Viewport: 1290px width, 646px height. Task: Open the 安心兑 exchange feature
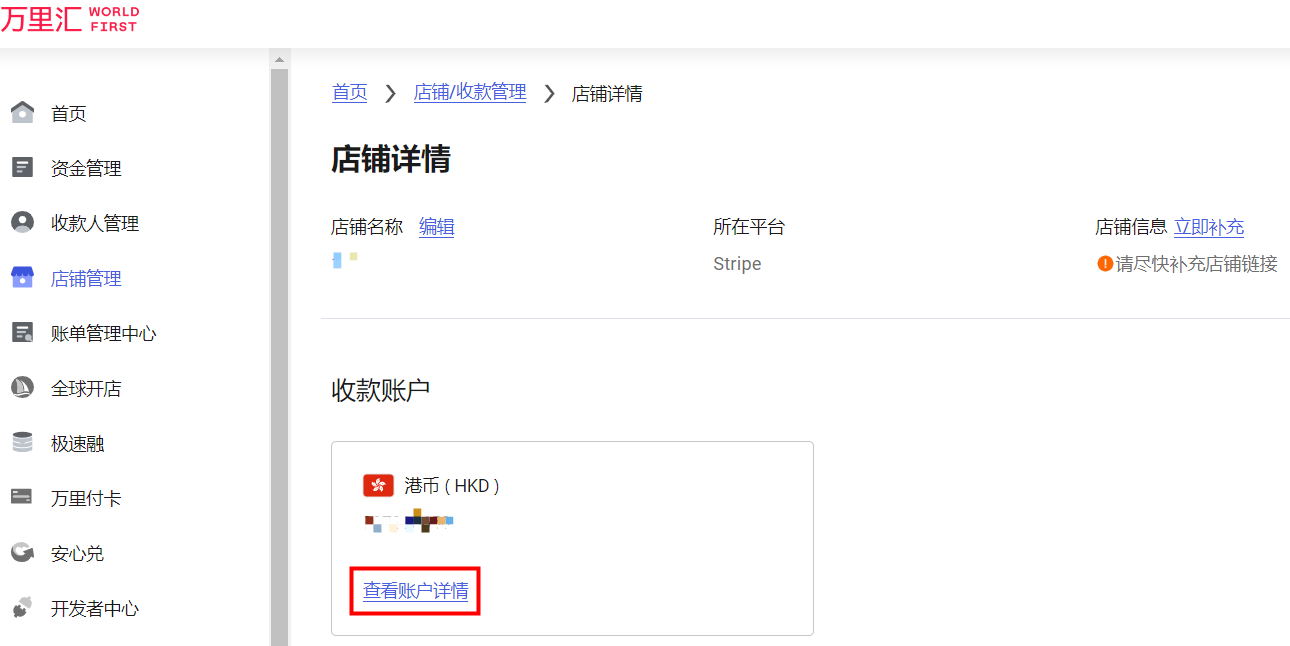click(22, 552)
